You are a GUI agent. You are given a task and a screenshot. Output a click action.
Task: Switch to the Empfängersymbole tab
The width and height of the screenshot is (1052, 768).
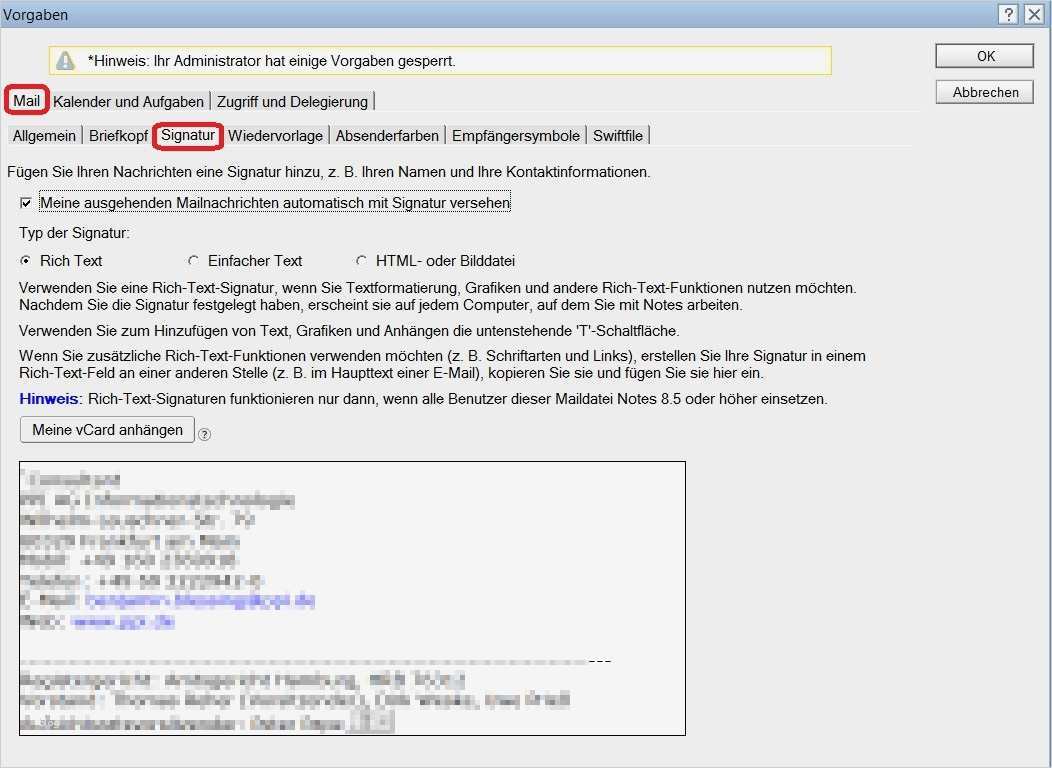pyautogui.click(x=515, y=134)
